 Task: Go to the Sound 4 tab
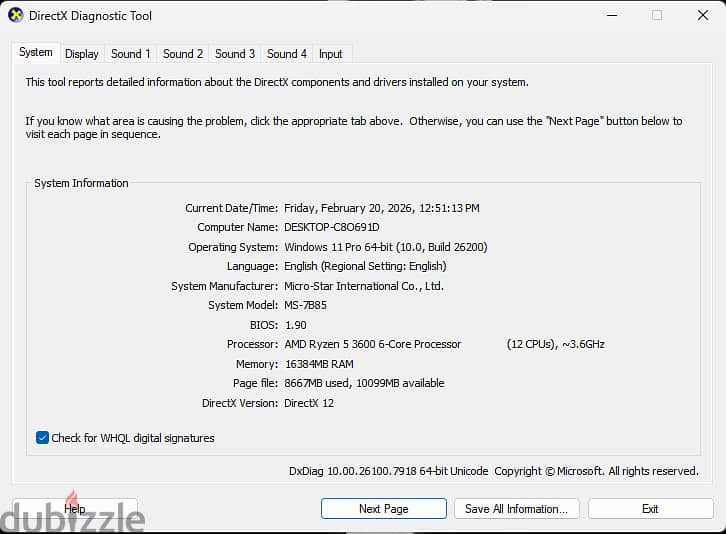(287, 54)
